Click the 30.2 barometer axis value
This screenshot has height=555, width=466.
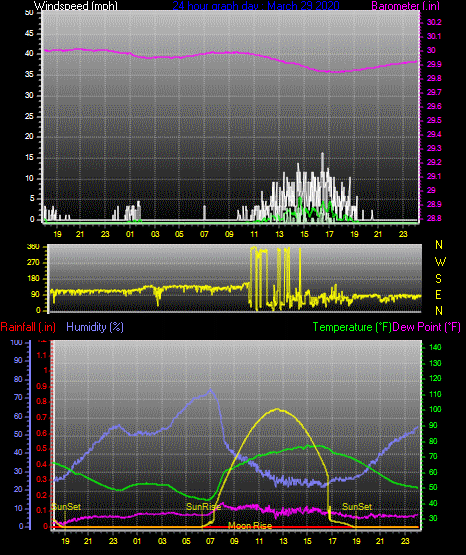434,22
